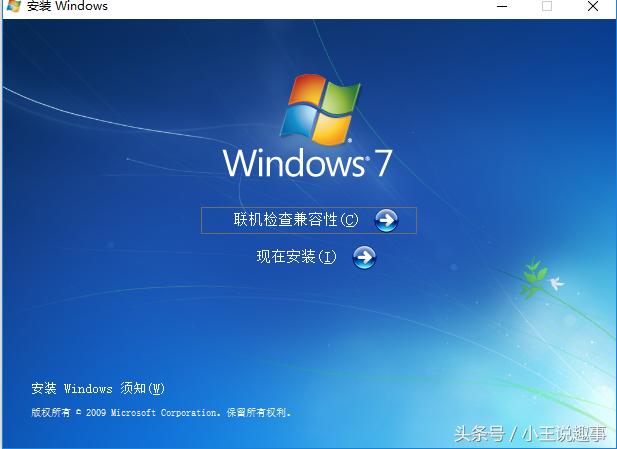
Task: Click the arrow icon beside 现在安装
Action: click(364, 257)
